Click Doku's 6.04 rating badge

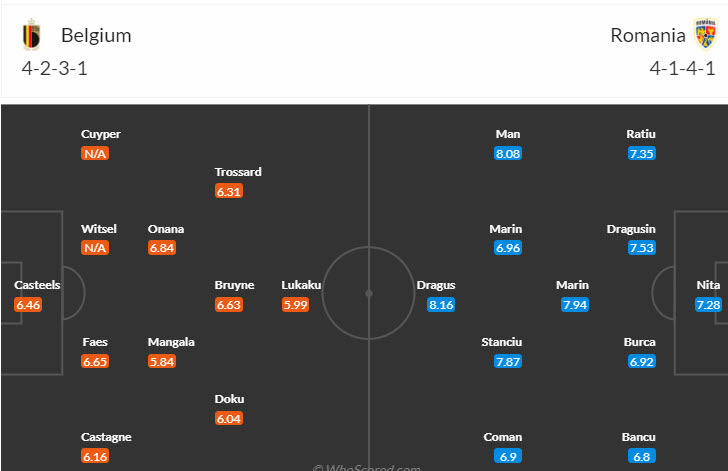point(229,418)
